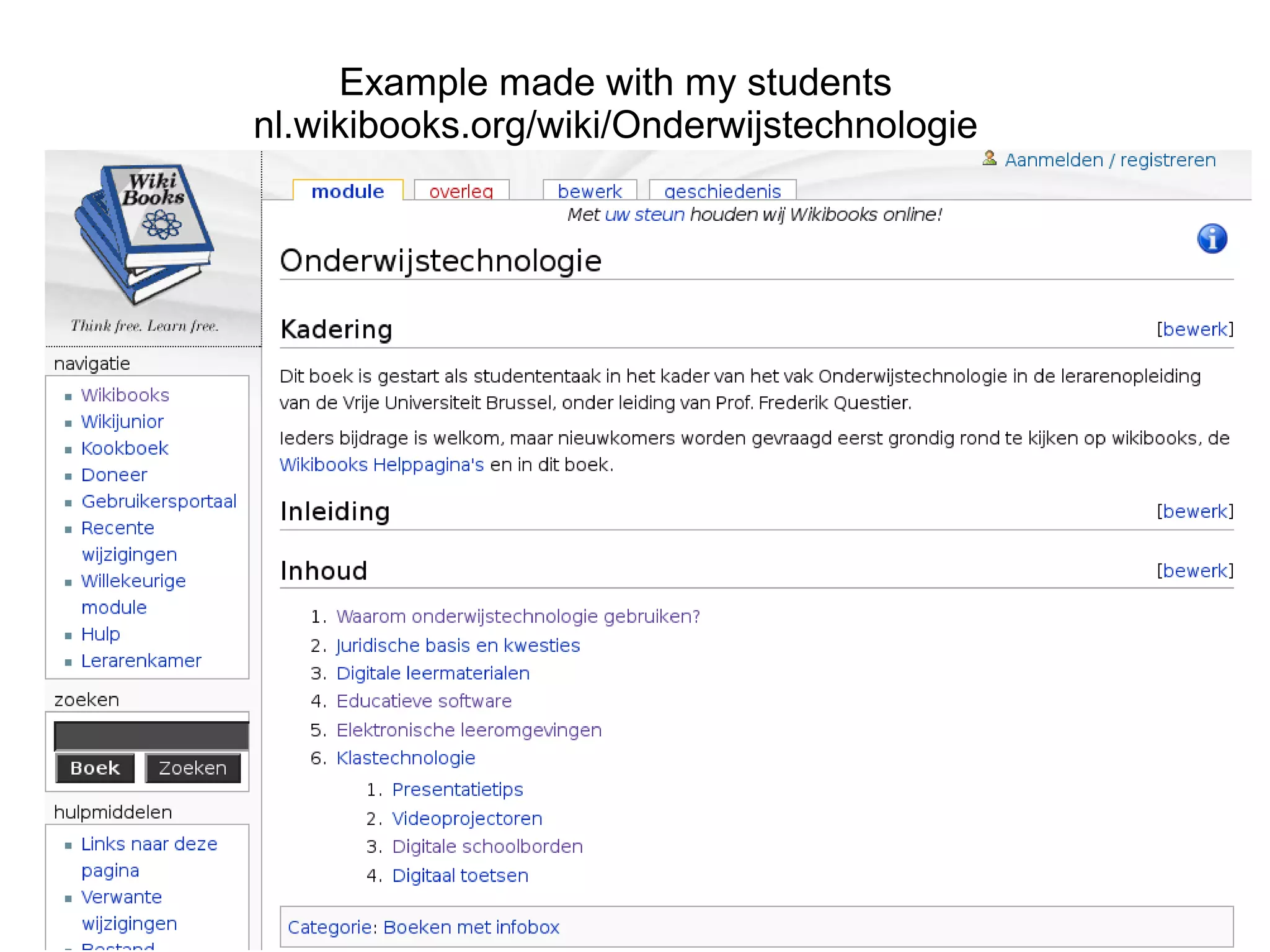Focus the zoeken search input field
The height and width of the screenshot is (952, 1270).
click(151, 736)
